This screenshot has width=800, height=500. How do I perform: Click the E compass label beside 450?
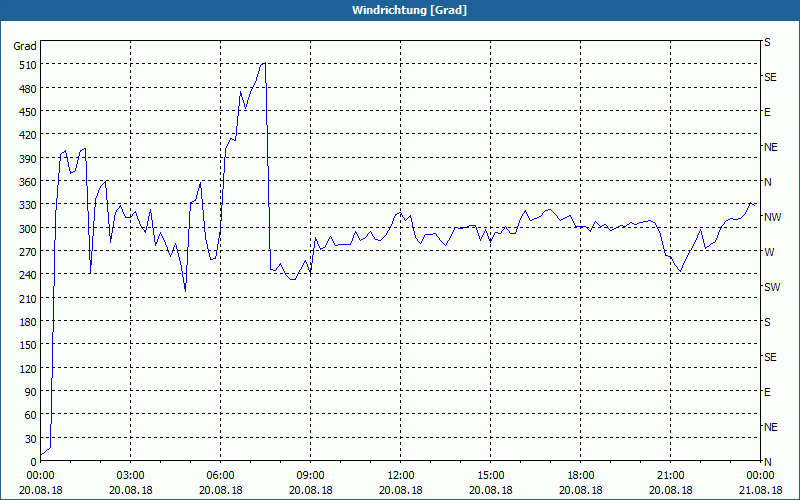click(x=767, y=112)
